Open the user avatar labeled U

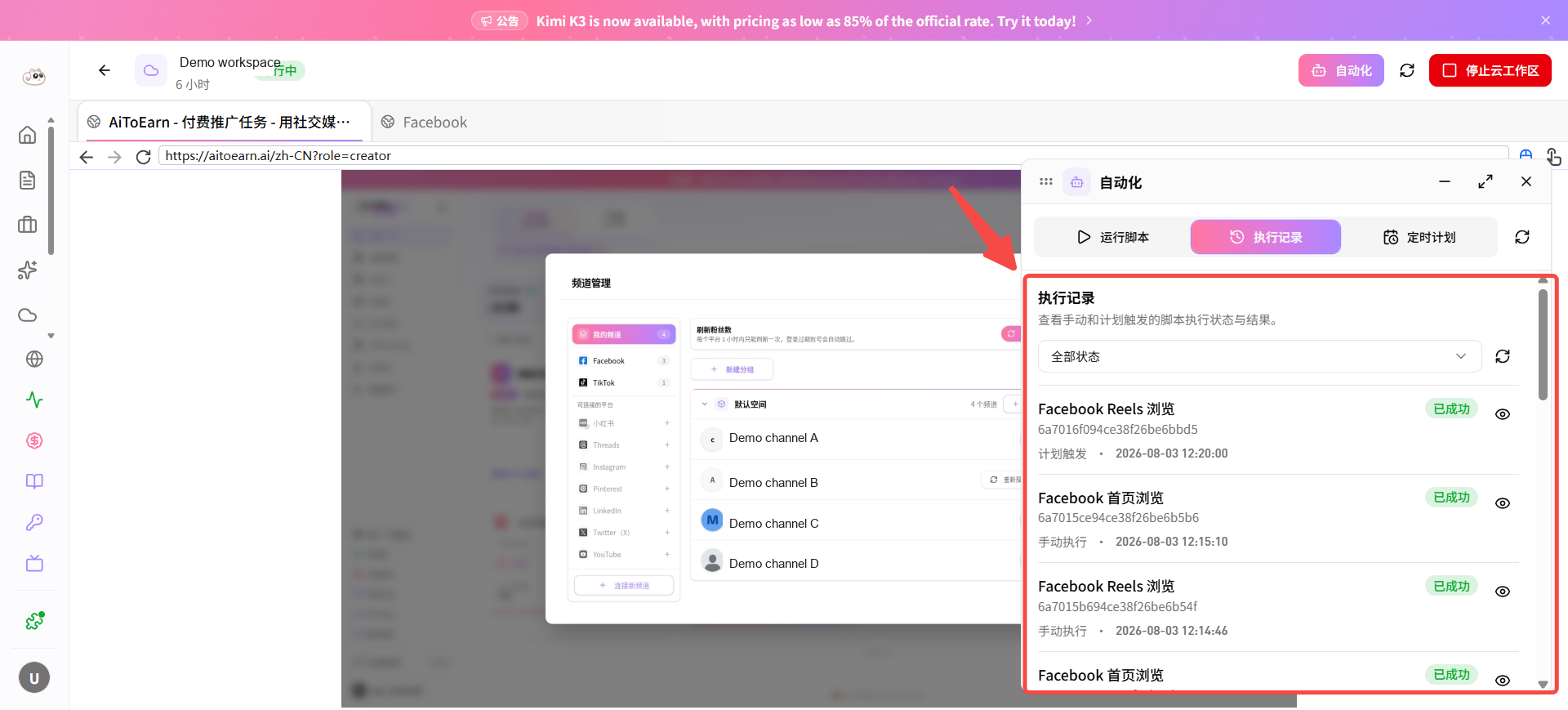click(34, 677)
